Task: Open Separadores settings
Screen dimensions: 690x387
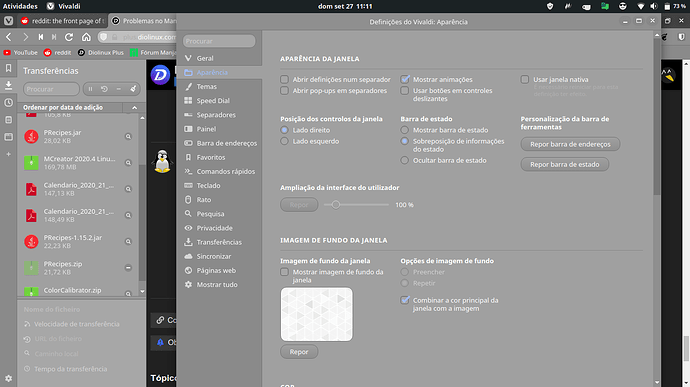Action: (x=219, y=114)
